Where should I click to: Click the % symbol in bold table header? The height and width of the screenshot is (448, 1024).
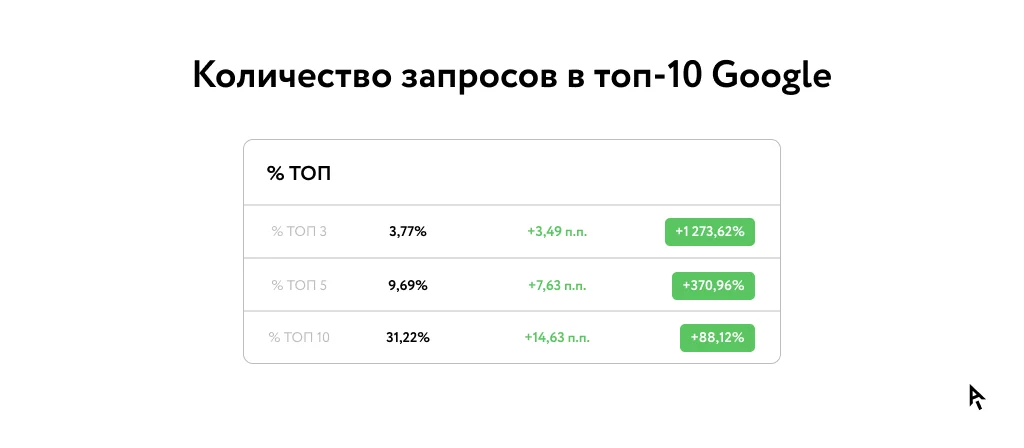tap(275, 174)
